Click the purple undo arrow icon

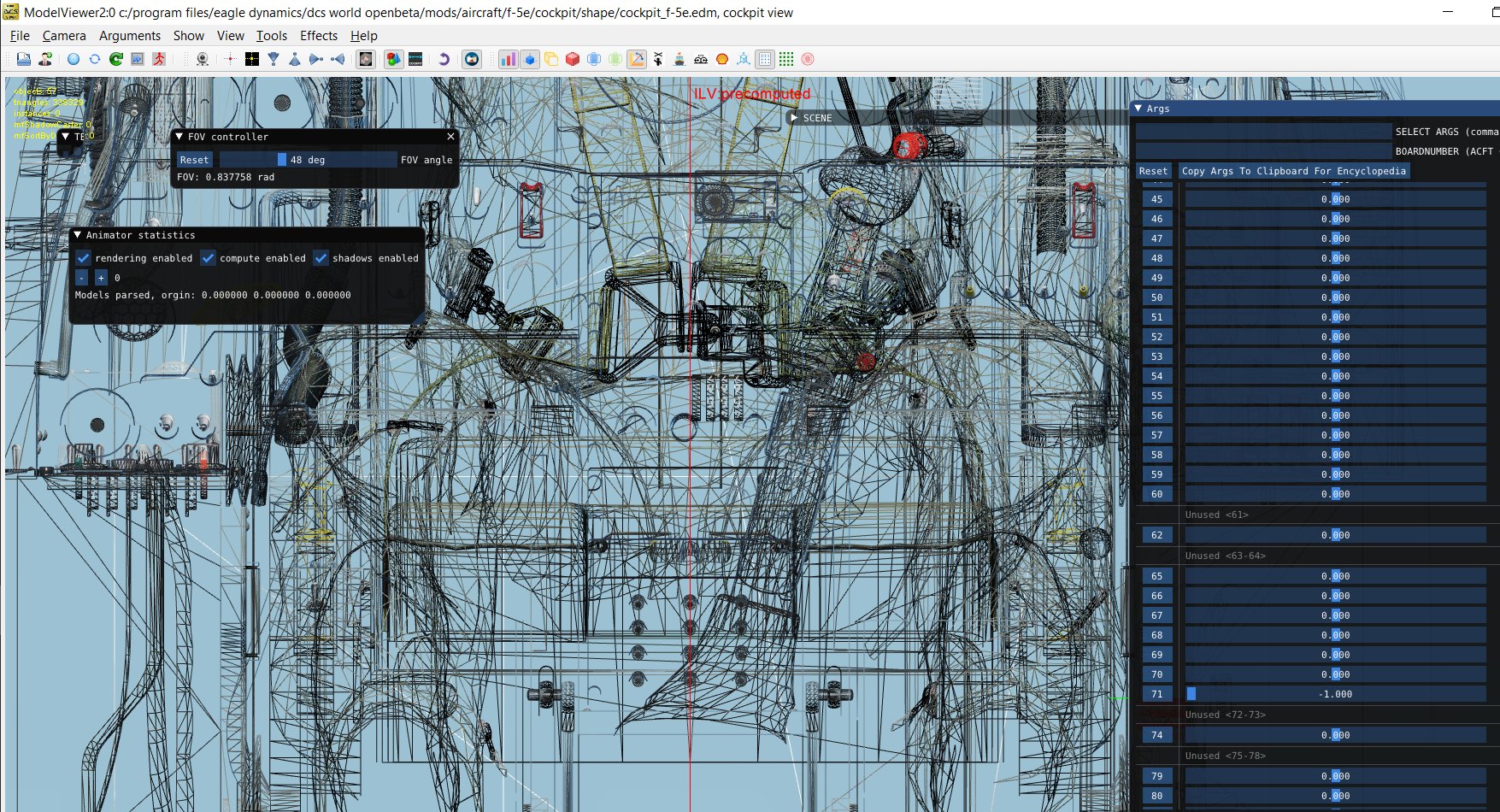(x=444, y=59)
